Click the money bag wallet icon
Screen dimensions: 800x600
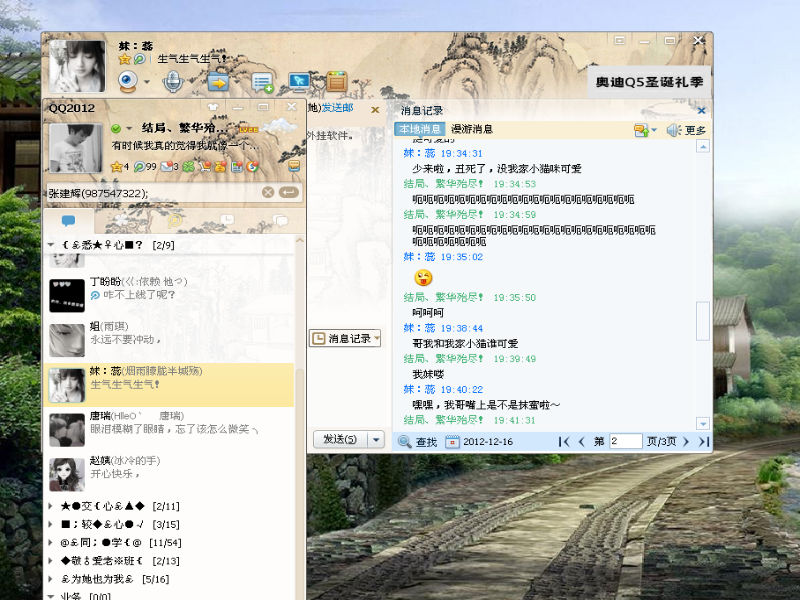point(220,166)
